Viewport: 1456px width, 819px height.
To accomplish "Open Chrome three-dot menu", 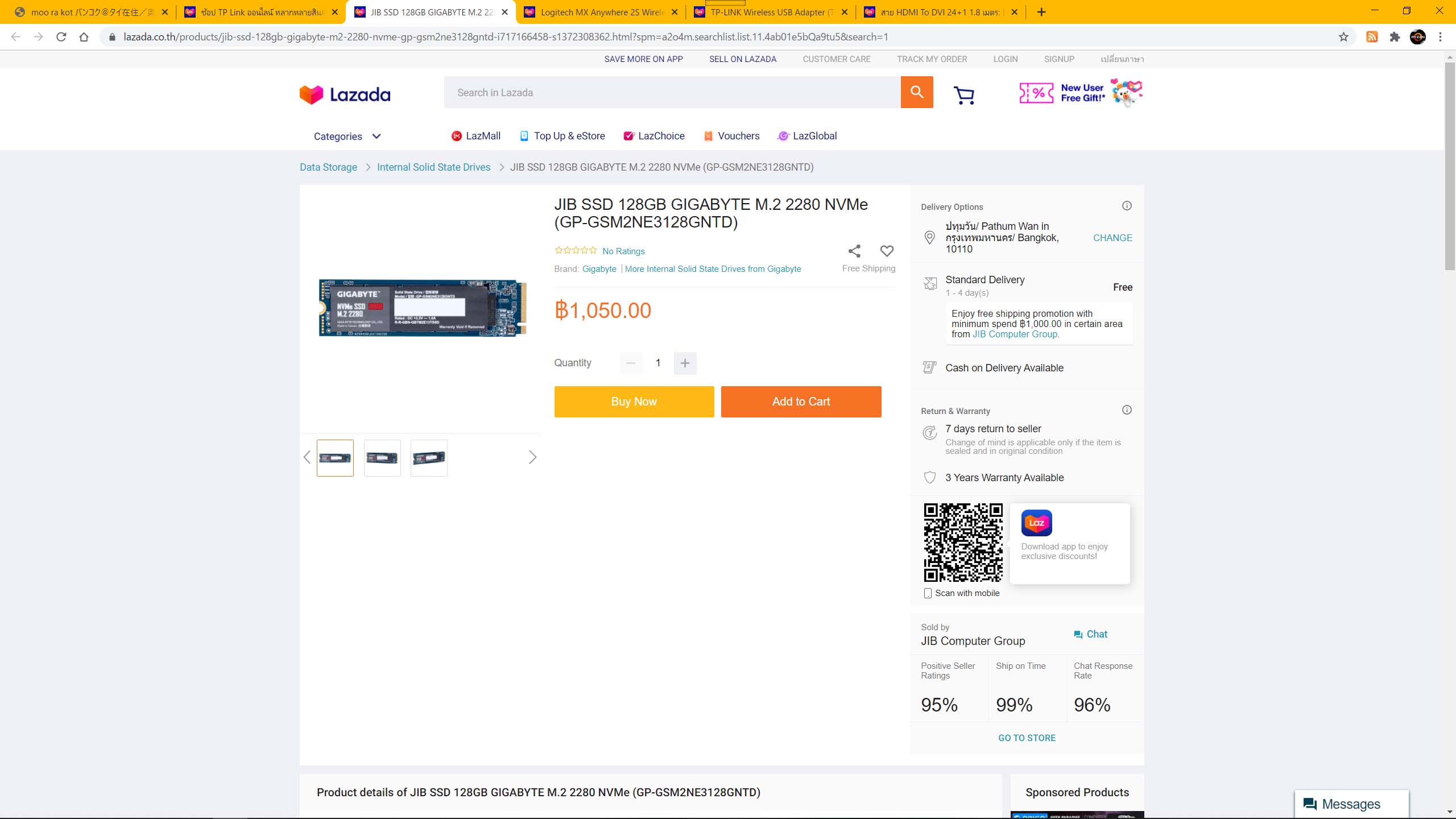I will [x=1441, y=37].
